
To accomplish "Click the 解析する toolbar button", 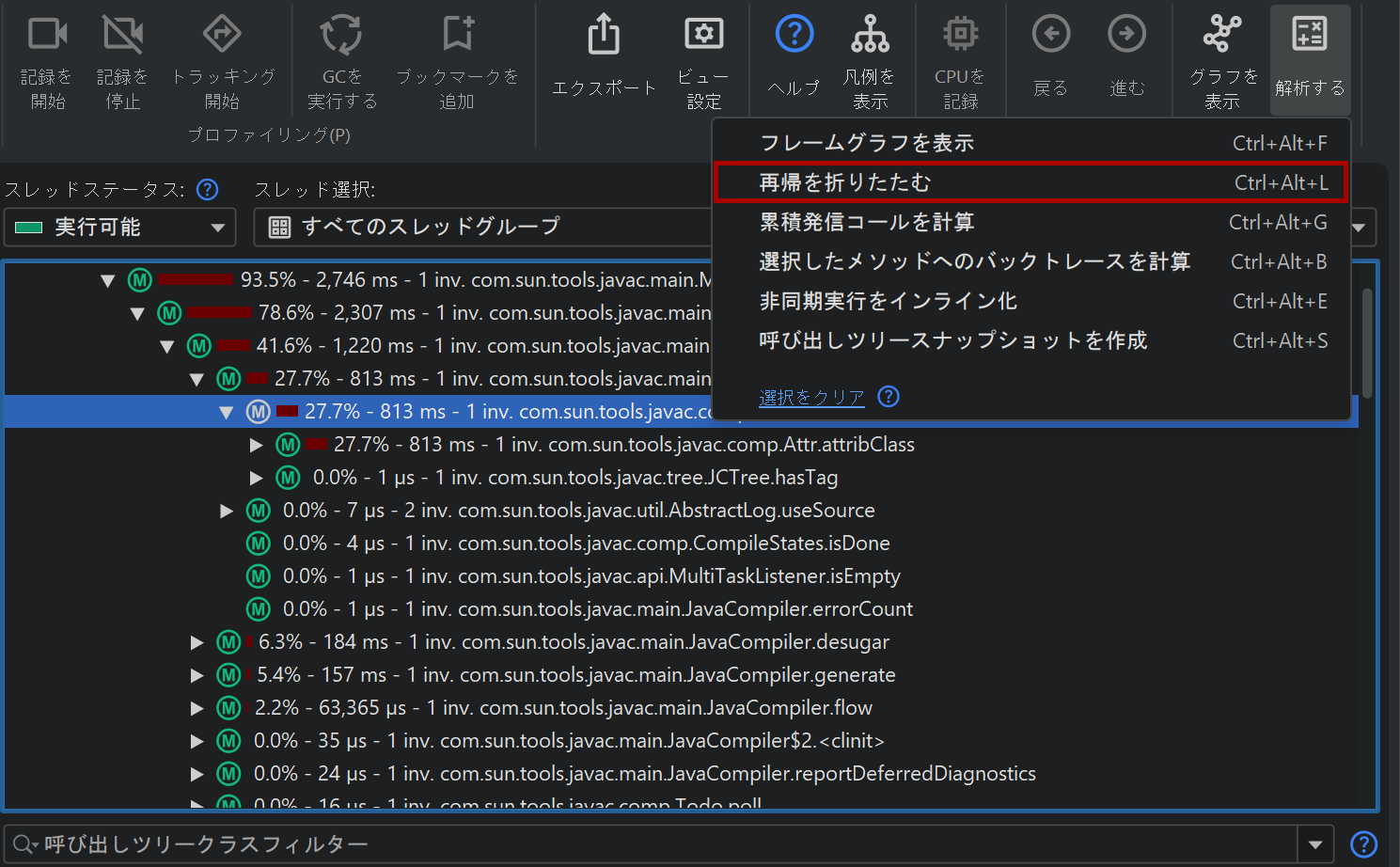I will 1310,58.
